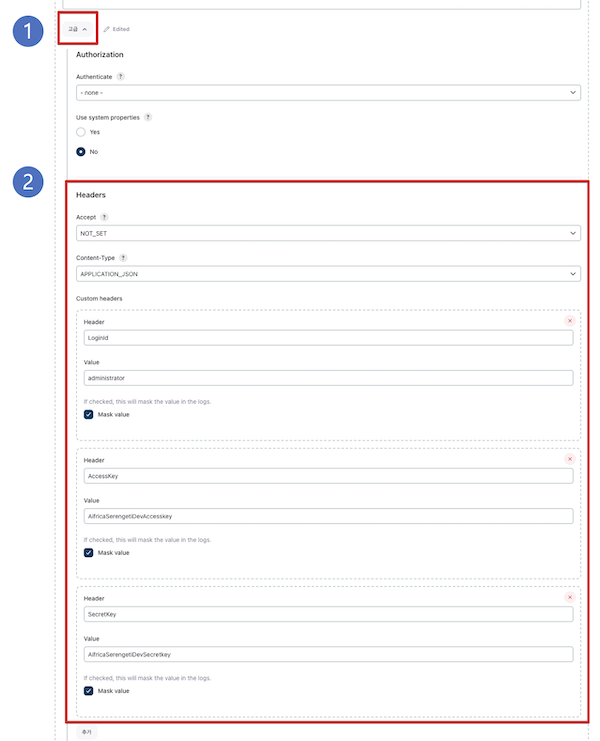Click the 추가 add button
600x741 pixels.
pos(86,732)
